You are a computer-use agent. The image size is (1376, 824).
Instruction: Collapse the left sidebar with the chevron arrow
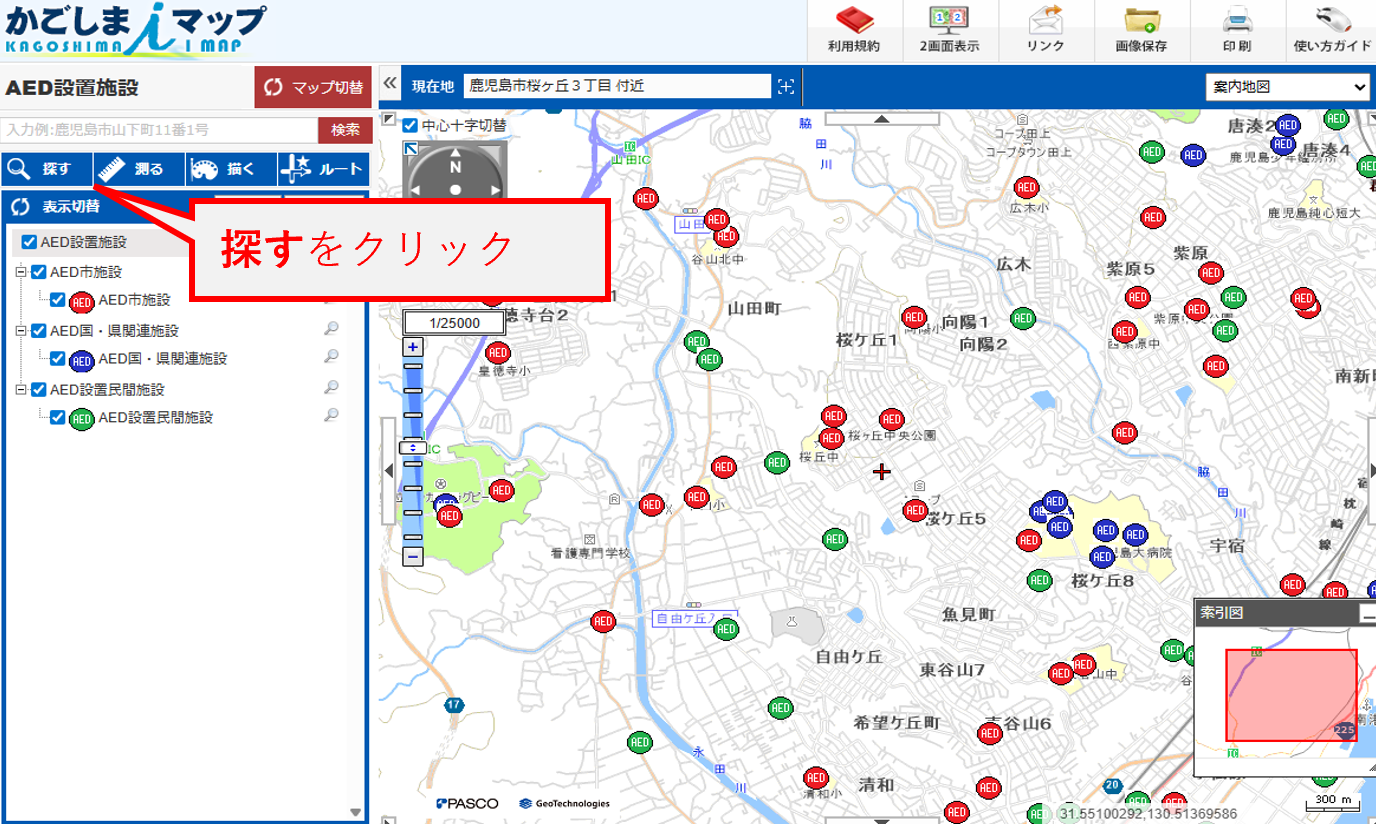(x=388, y=85)
